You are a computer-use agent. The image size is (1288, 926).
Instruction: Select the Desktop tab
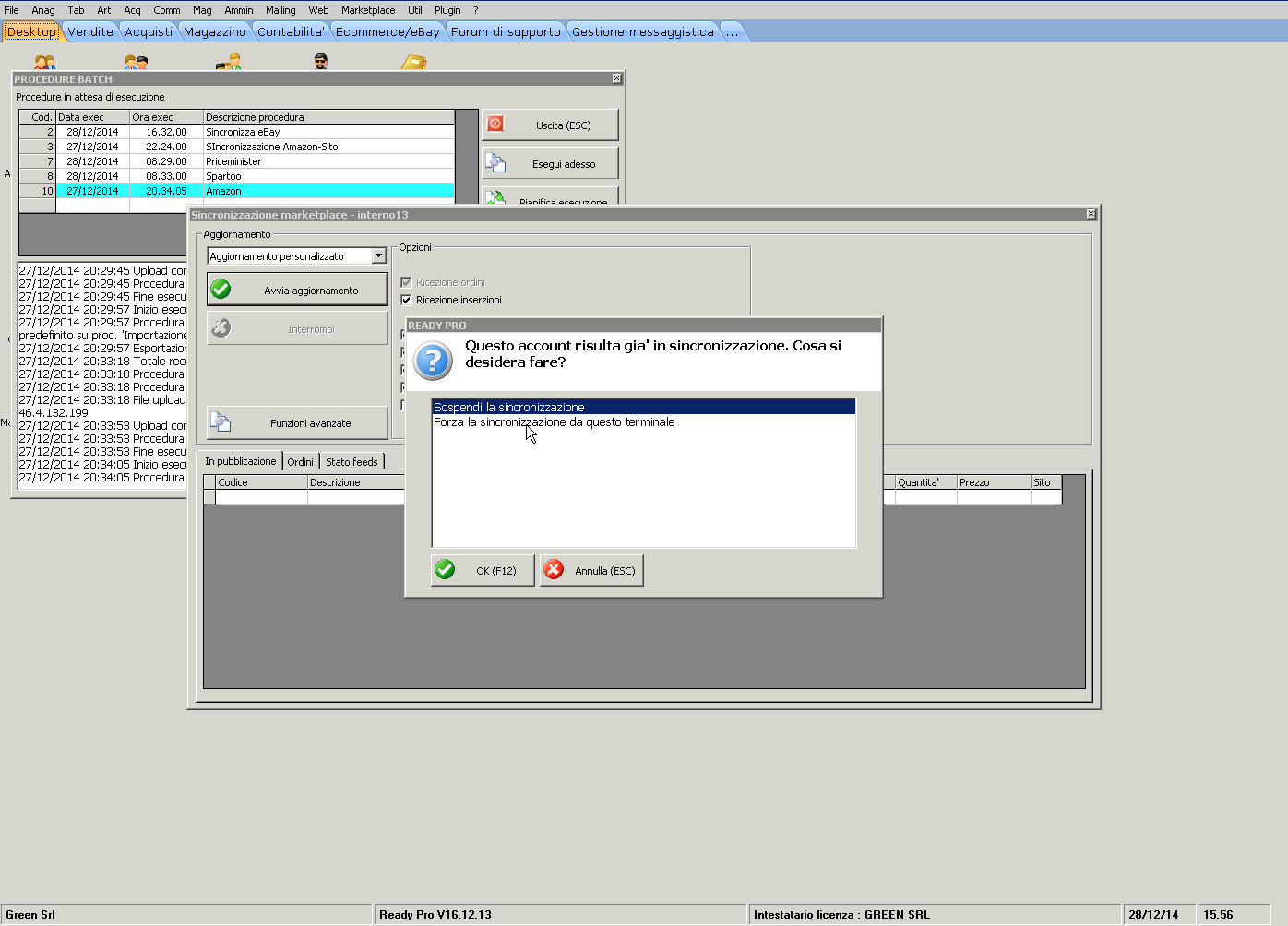coord(31,31)
